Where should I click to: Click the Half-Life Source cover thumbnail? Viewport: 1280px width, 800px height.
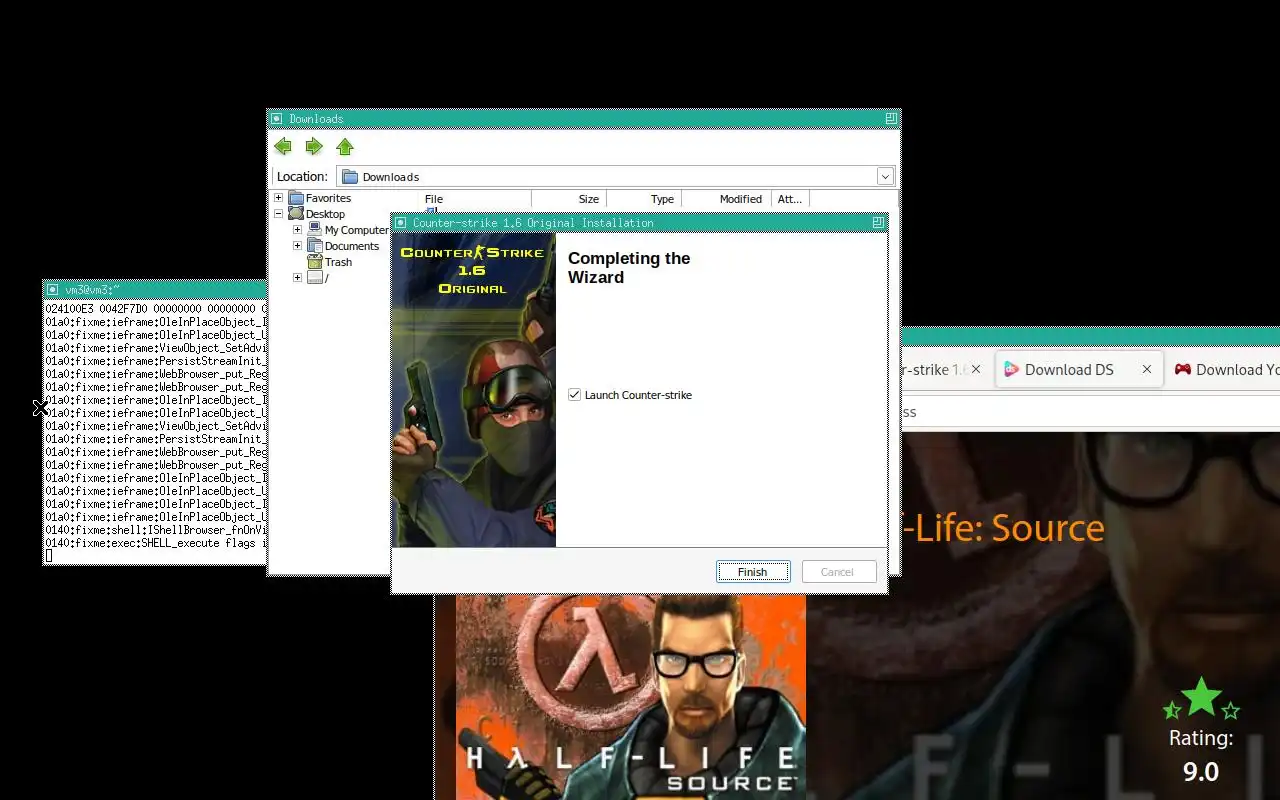631,697
